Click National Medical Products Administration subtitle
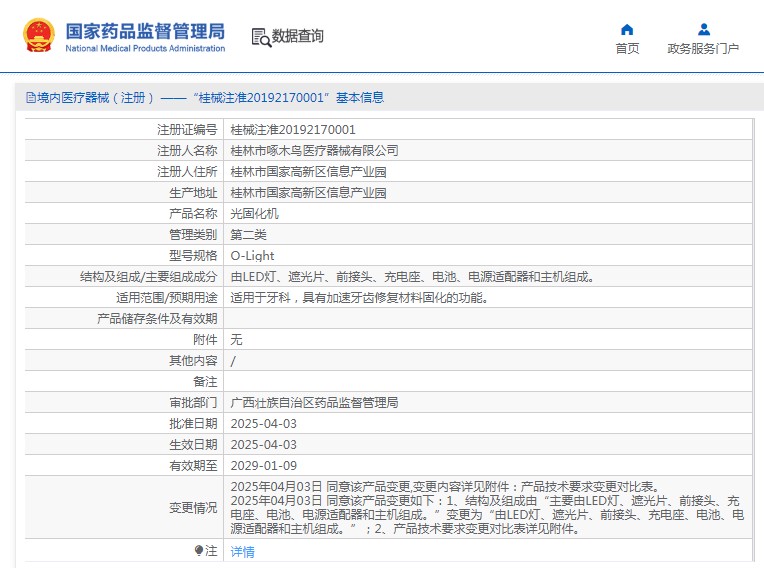The width and height of the screenshot is (764, 568). coord(145,48)
